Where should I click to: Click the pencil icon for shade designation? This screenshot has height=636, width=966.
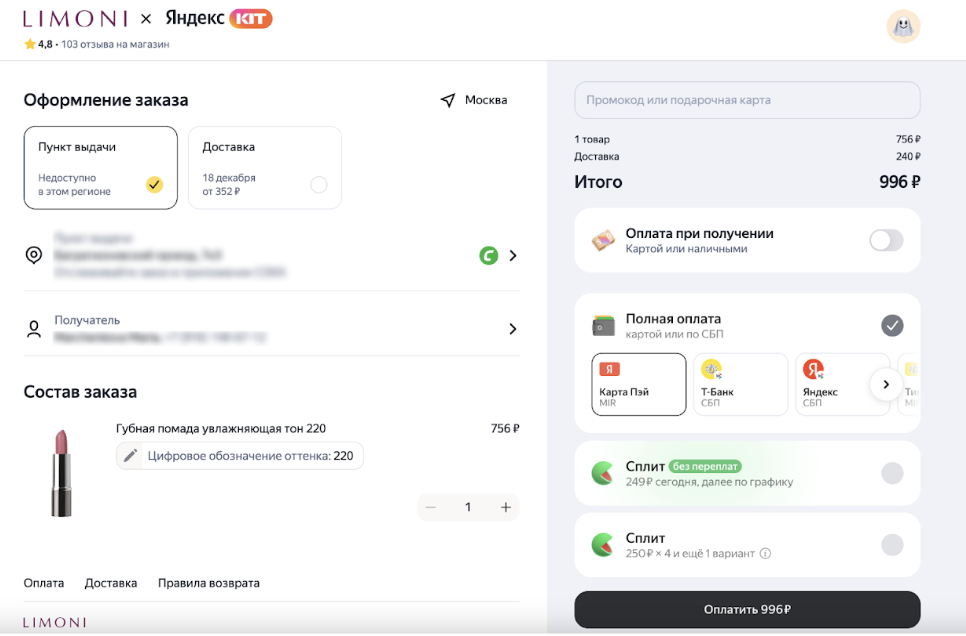130,456
